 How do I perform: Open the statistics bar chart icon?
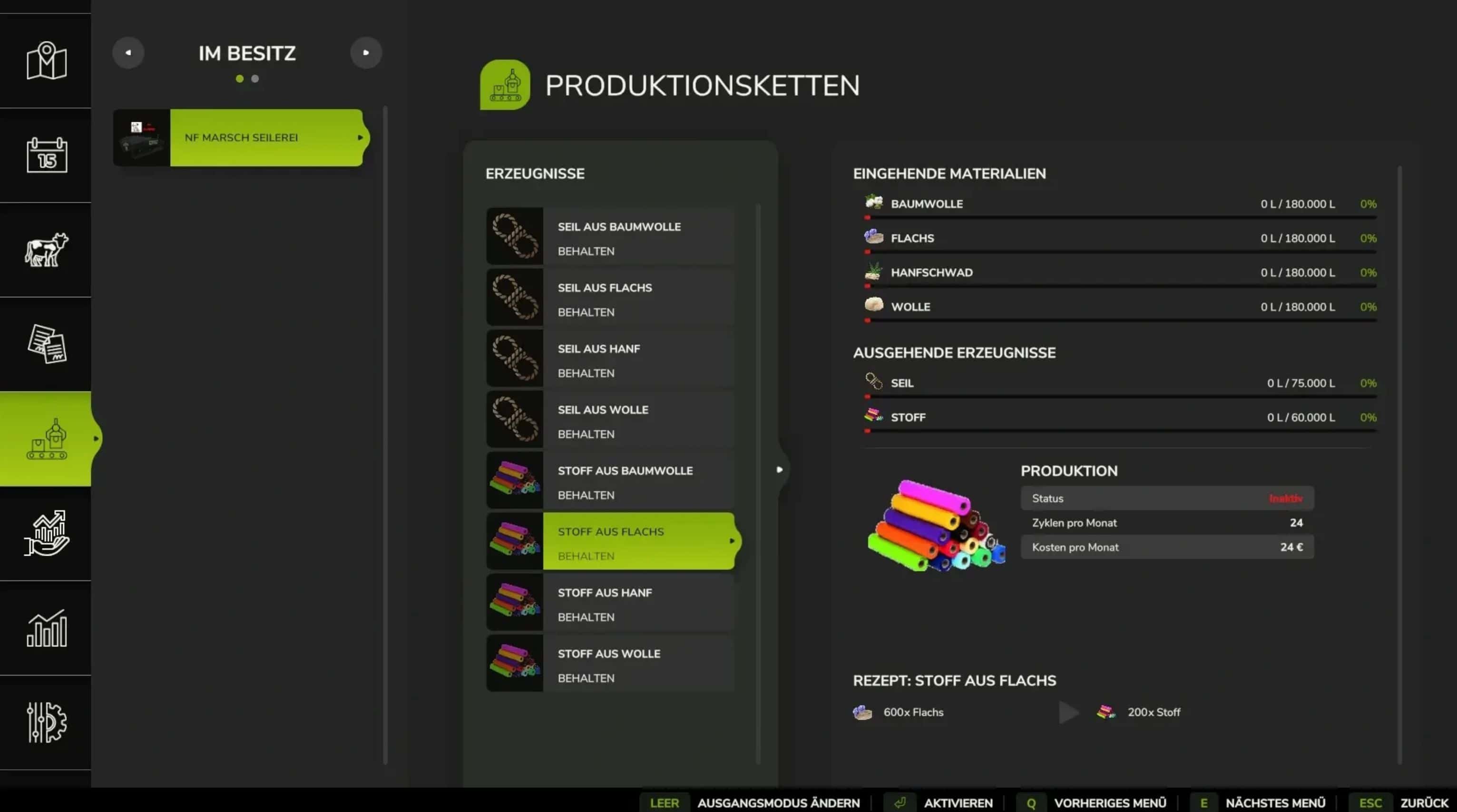tap(47, 627)
